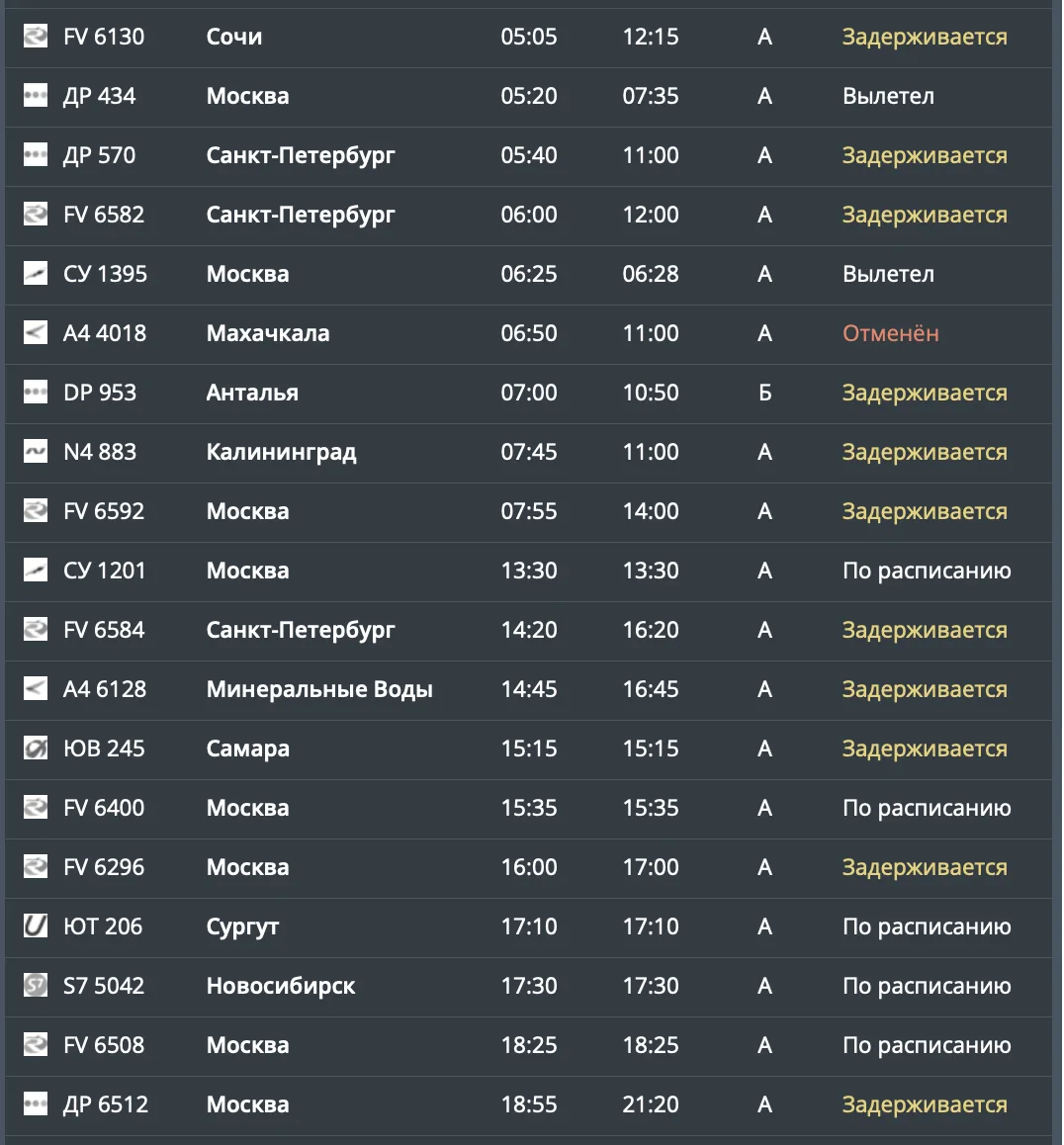Select the Минеральные Воды flight row
This screenshot has width=1064, height=1145.
coord(529,688)
